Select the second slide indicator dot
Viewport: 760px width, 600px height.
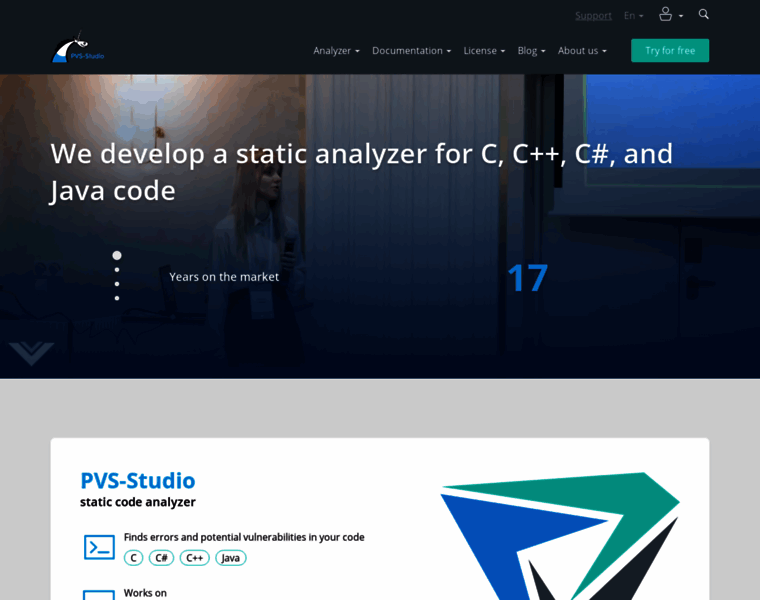click(x=117, y=270)
